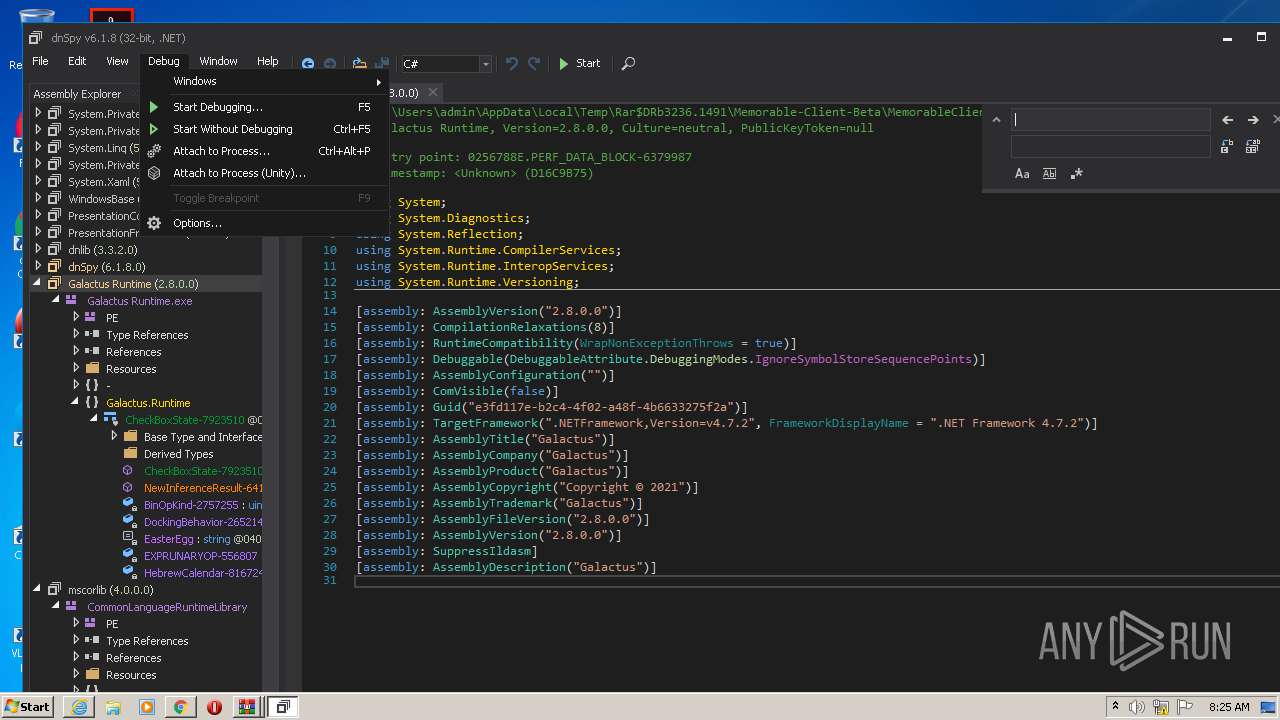
Task: Toggle Use Regular Expressions option
Action: 1076,173
